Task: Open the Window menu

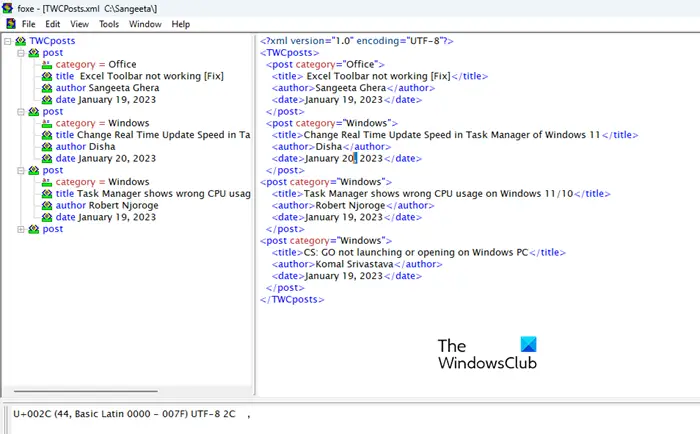Action: 145,24
